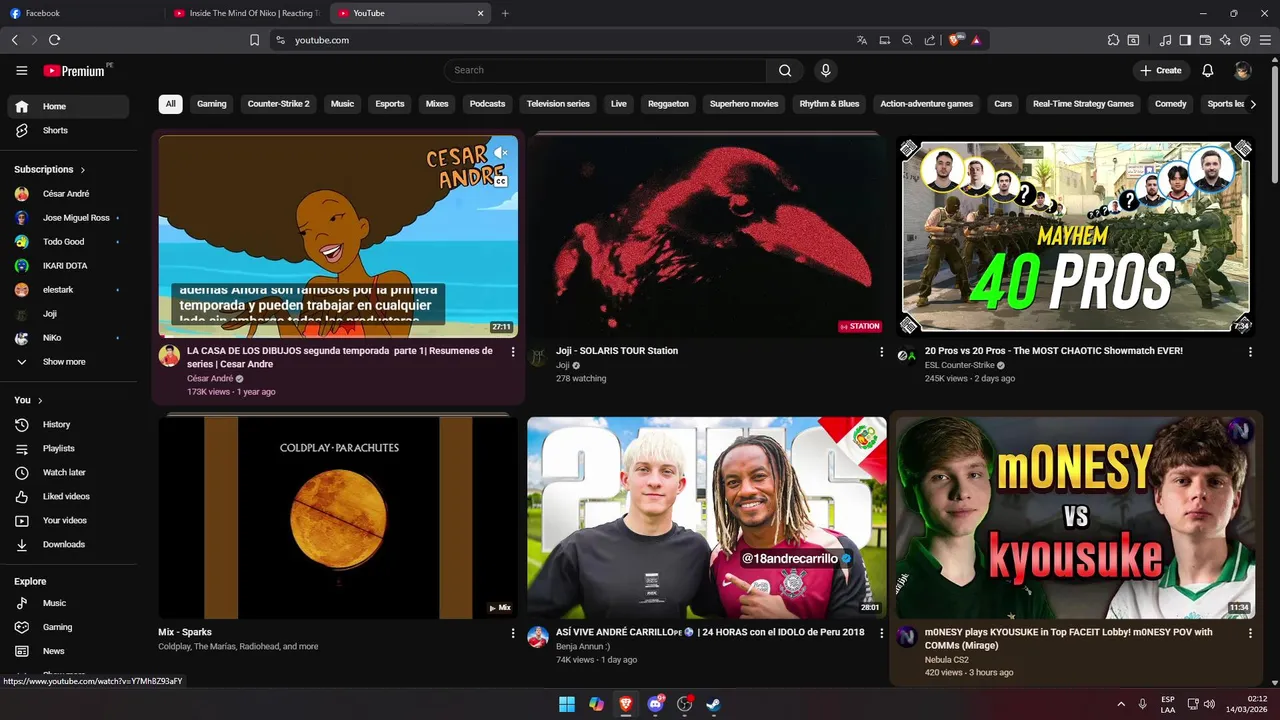
Task: Select the All category chip
Action: [x=171, y=104]
